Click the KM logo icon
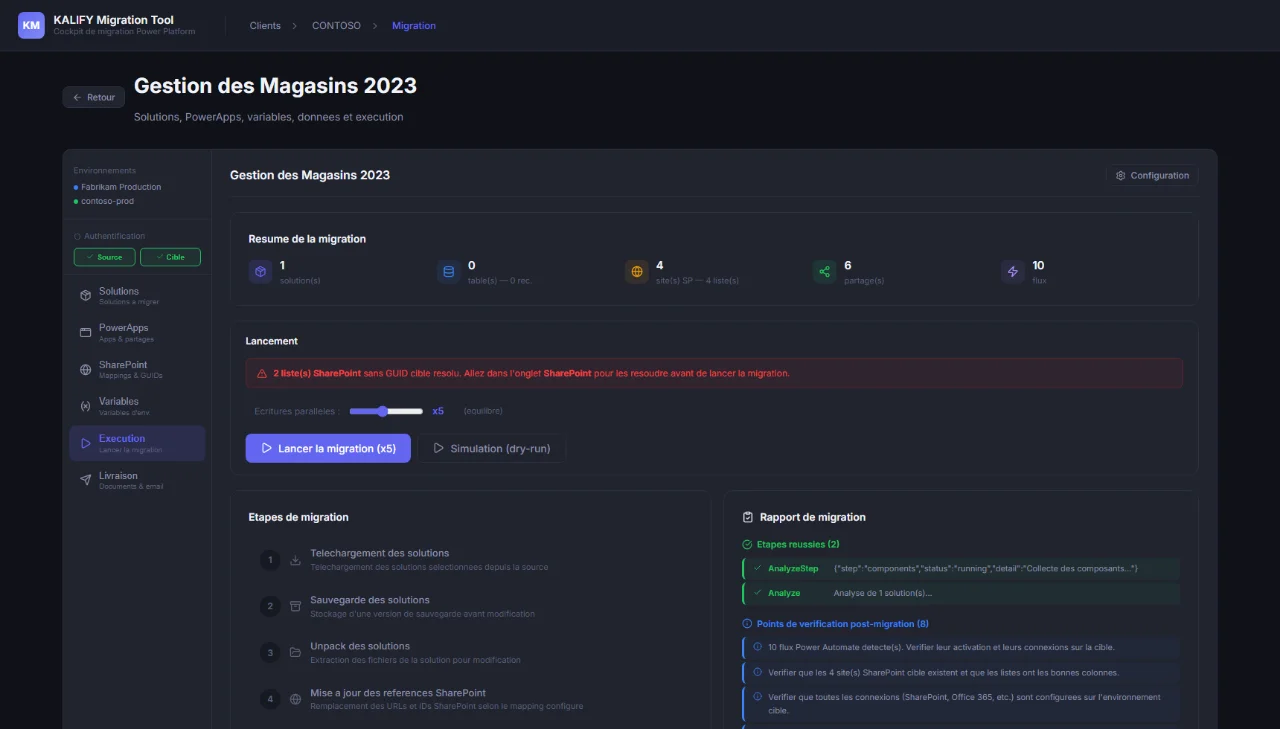The height and width of the screenshot is (729, 1280). 32,25
